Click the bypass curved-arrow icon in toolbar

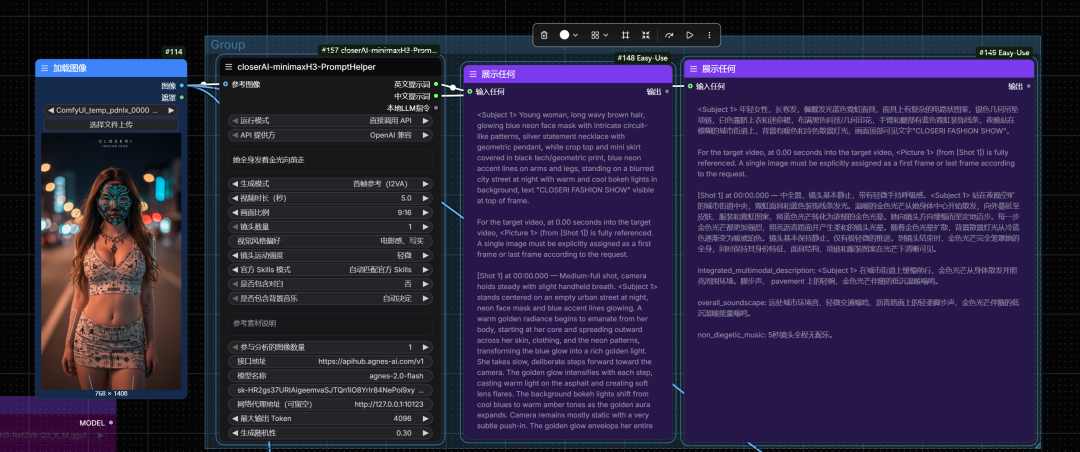[669, 35]
